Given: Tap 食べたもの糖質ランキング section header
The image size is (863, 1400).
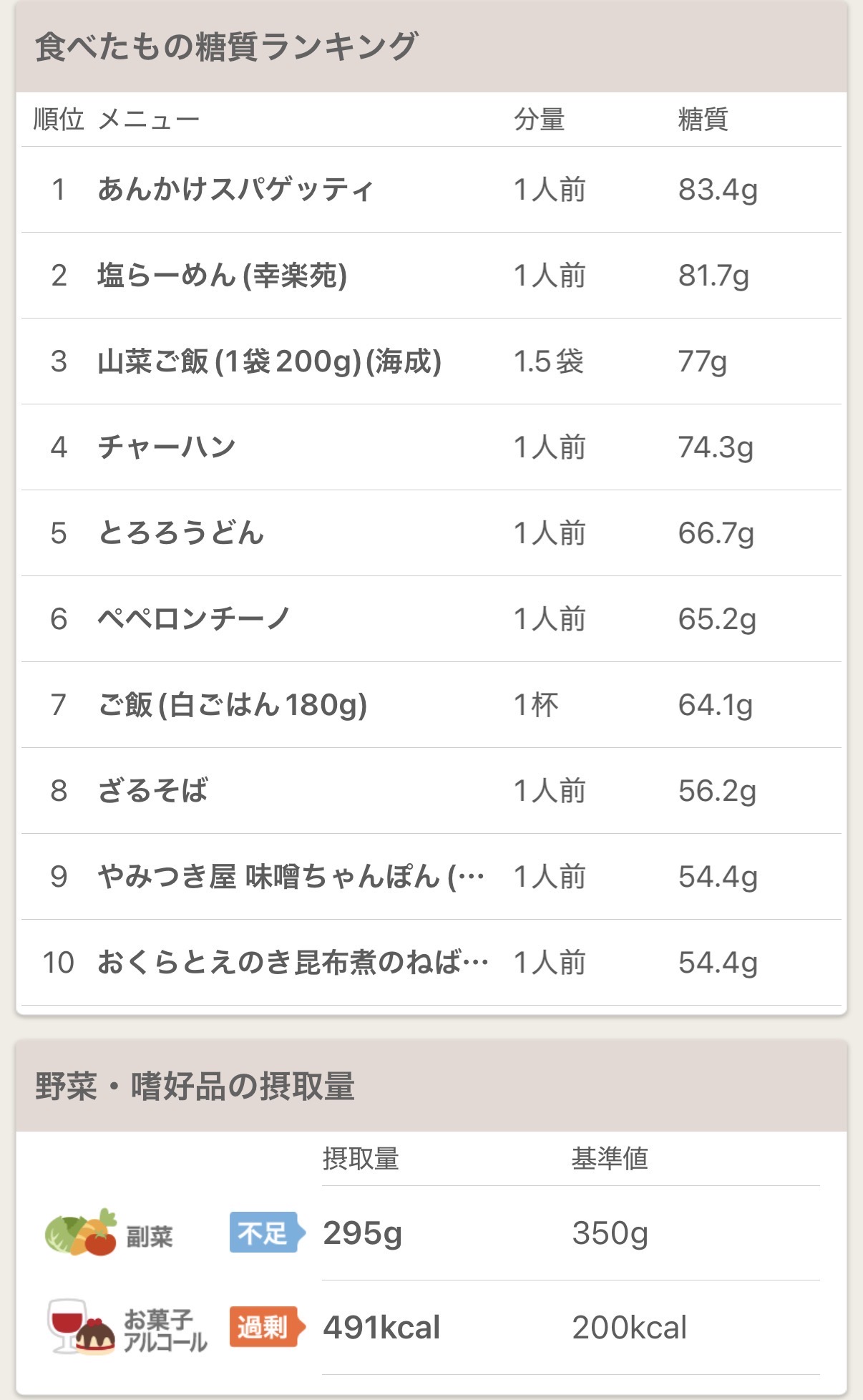Looking at the screenshot, I should pyautogui.click(x=226, y=47).
